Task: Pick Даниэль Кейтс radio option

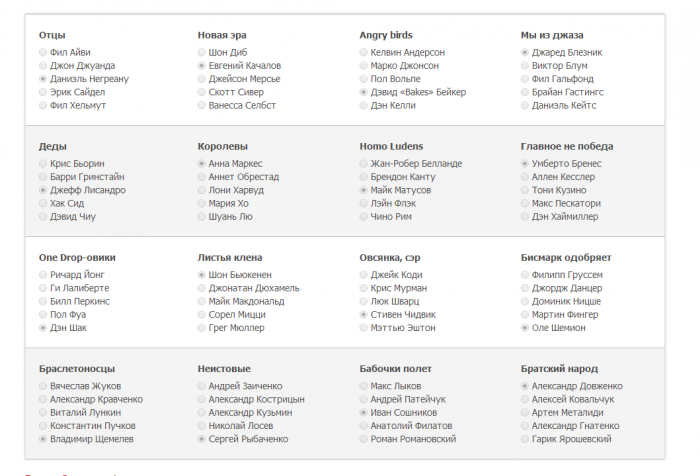Action: (x=525, y=105)
